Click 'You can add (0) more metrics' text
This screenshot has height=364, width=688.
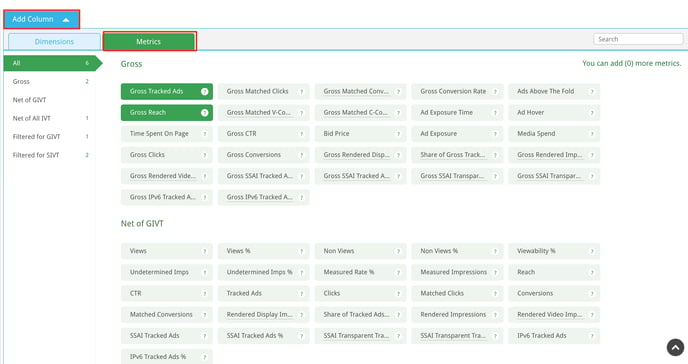point(631,64)
